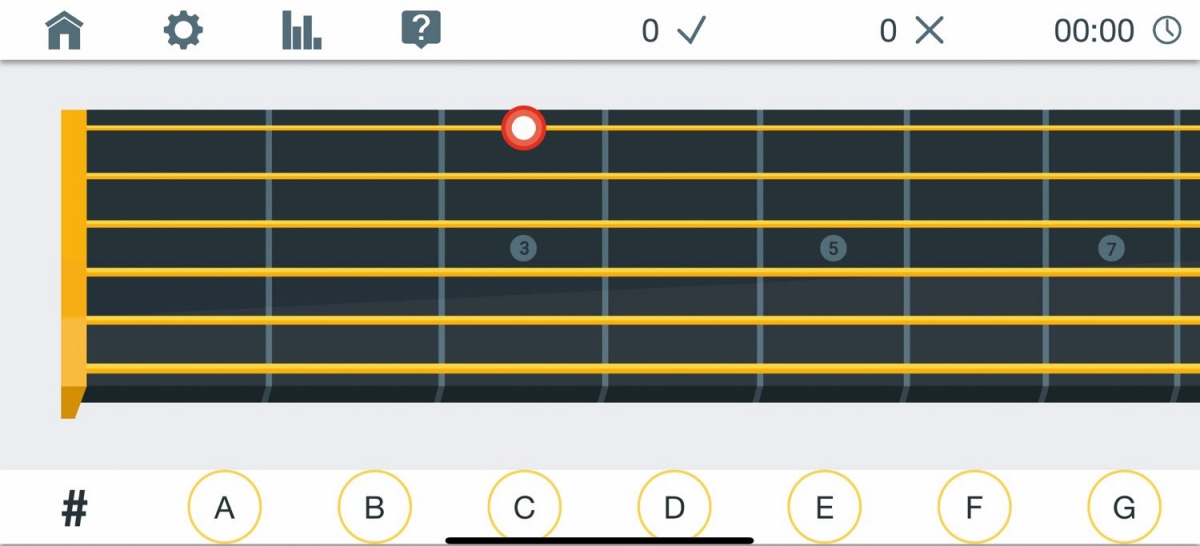The height and width of the screenshot is (546, 1200).
Task: Tap the clock timer icon
Action: 1167,31
